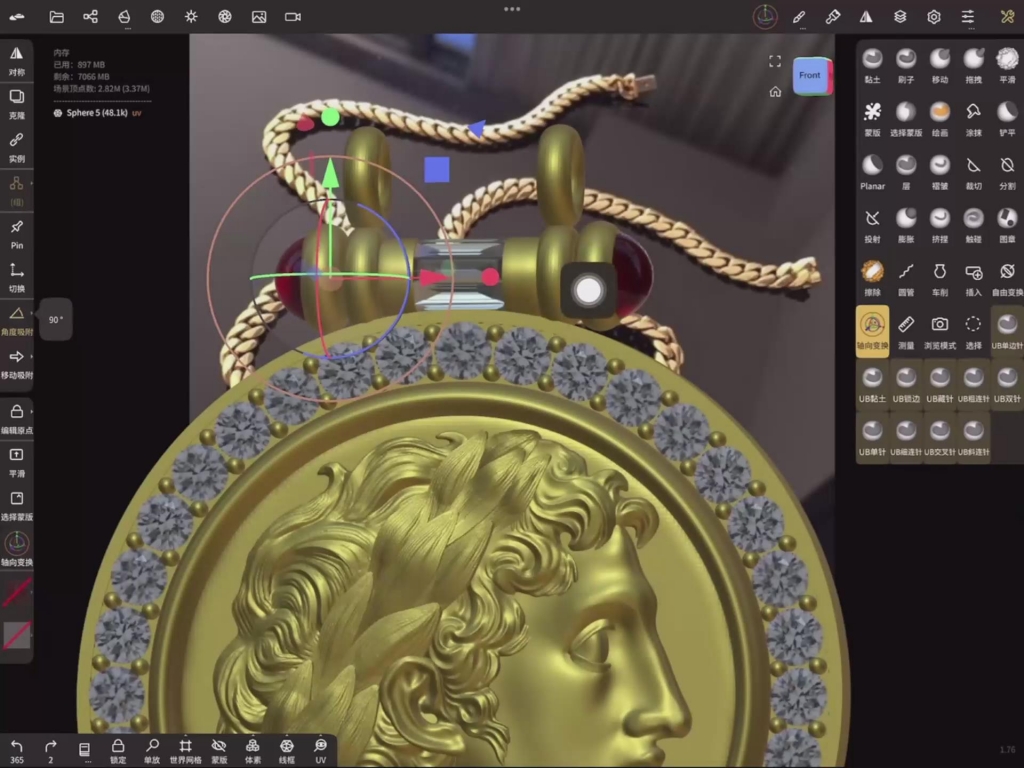Select the 图章 stamp tool
The height and width of the screenshot is (768, 1024).
[1007, 225]
